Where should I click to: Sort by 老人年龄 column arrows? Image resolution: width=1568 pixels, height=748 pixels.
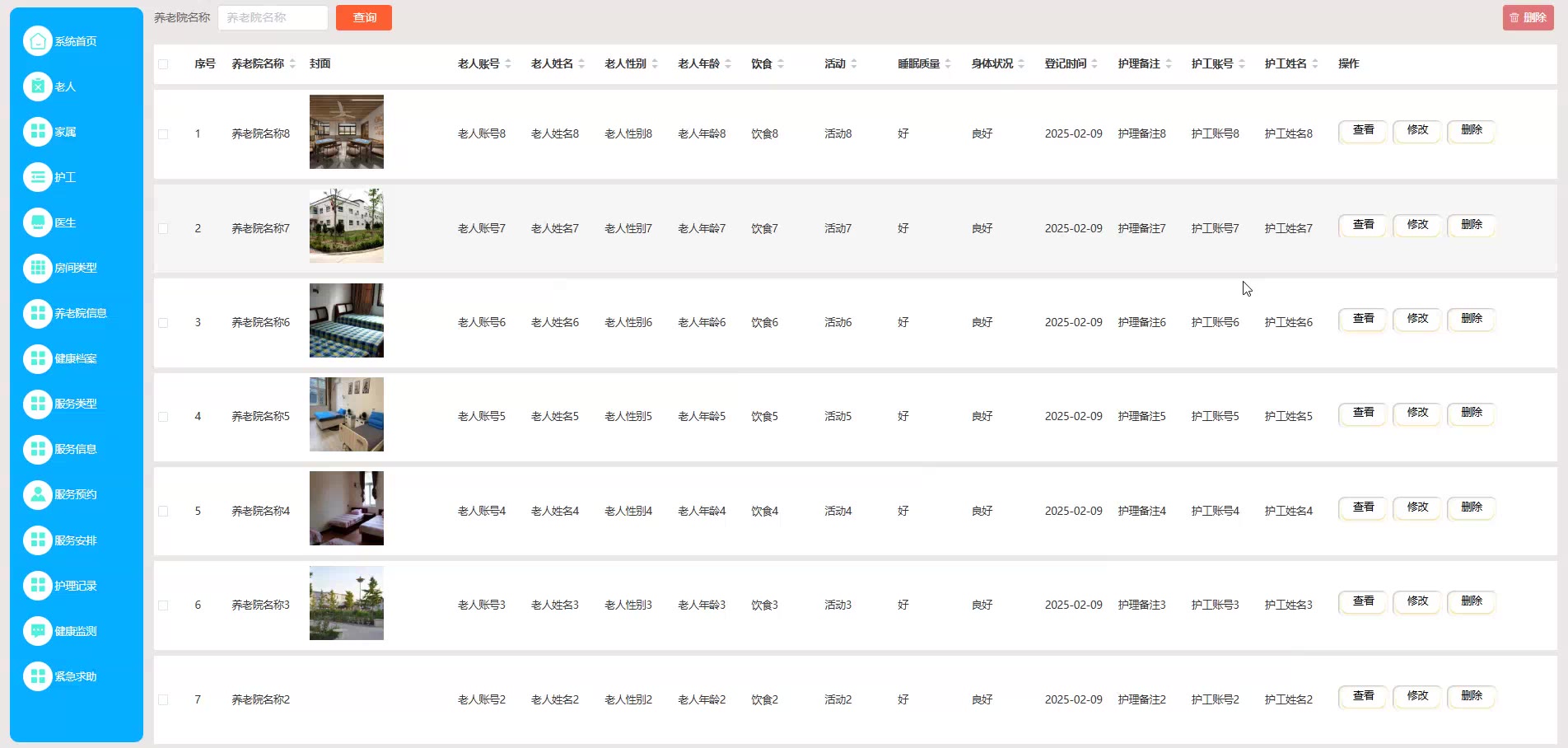728,64
